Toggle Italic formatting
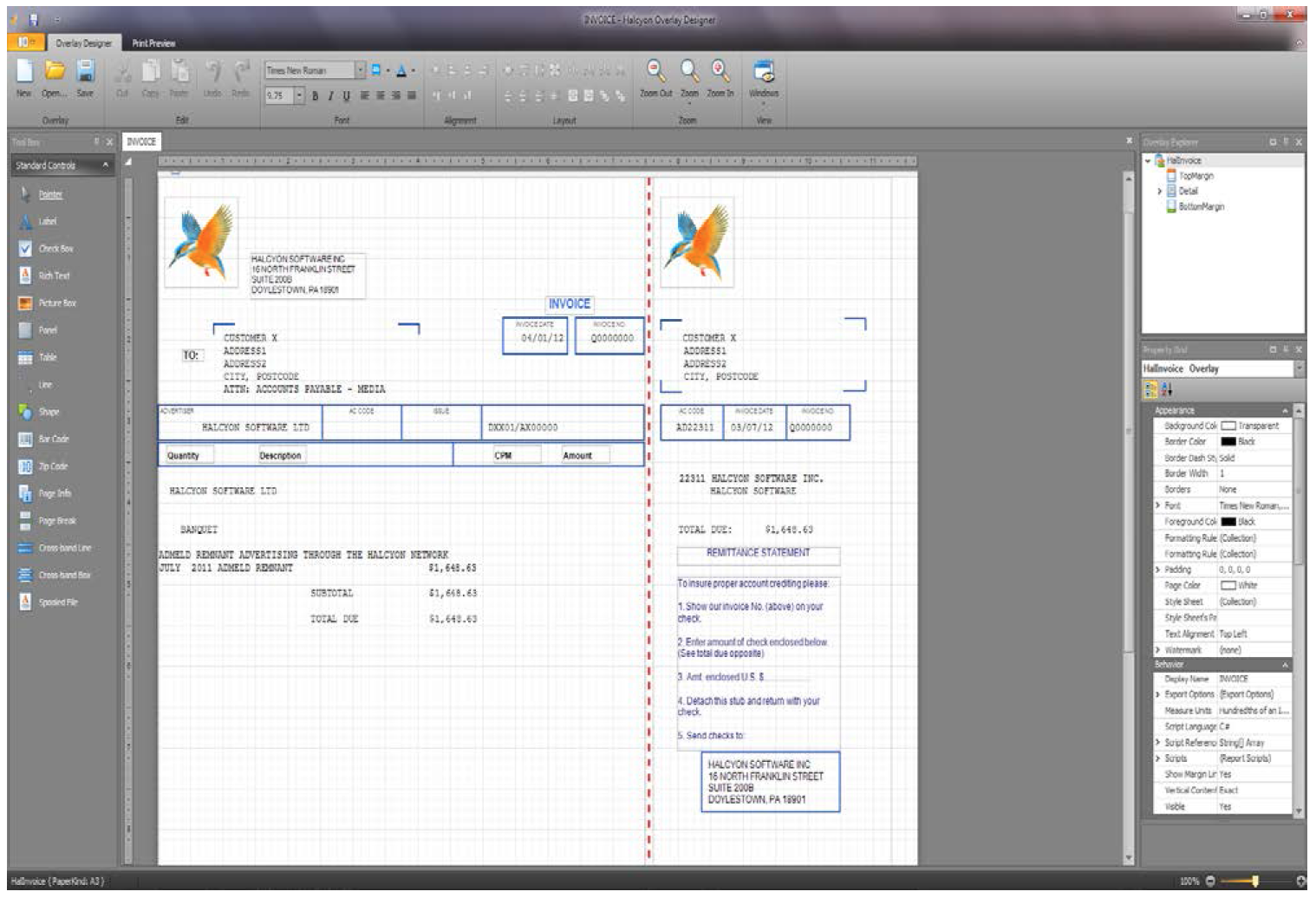The image size is (1316, 898). [x=330, y=95]
